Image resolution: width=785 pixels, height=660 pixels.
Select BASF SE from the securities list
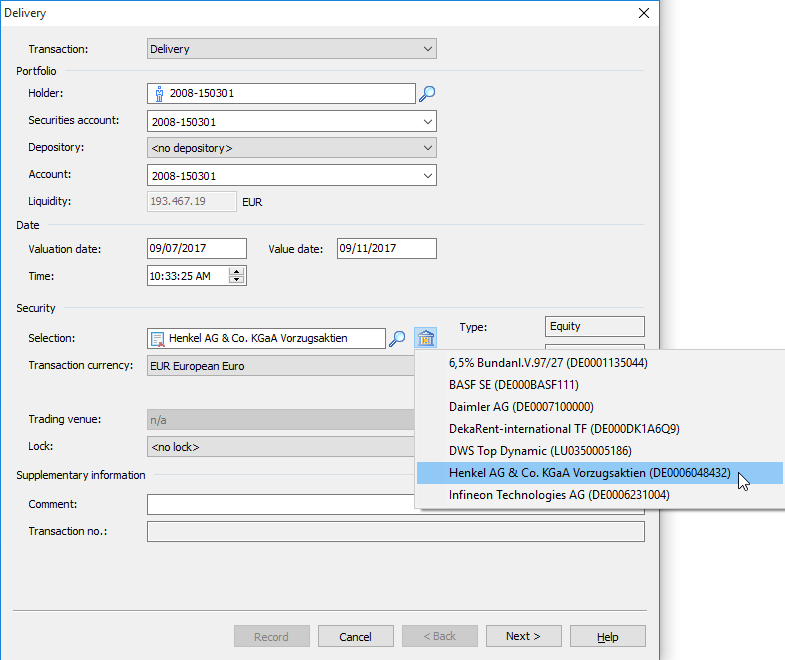point(514,385)
